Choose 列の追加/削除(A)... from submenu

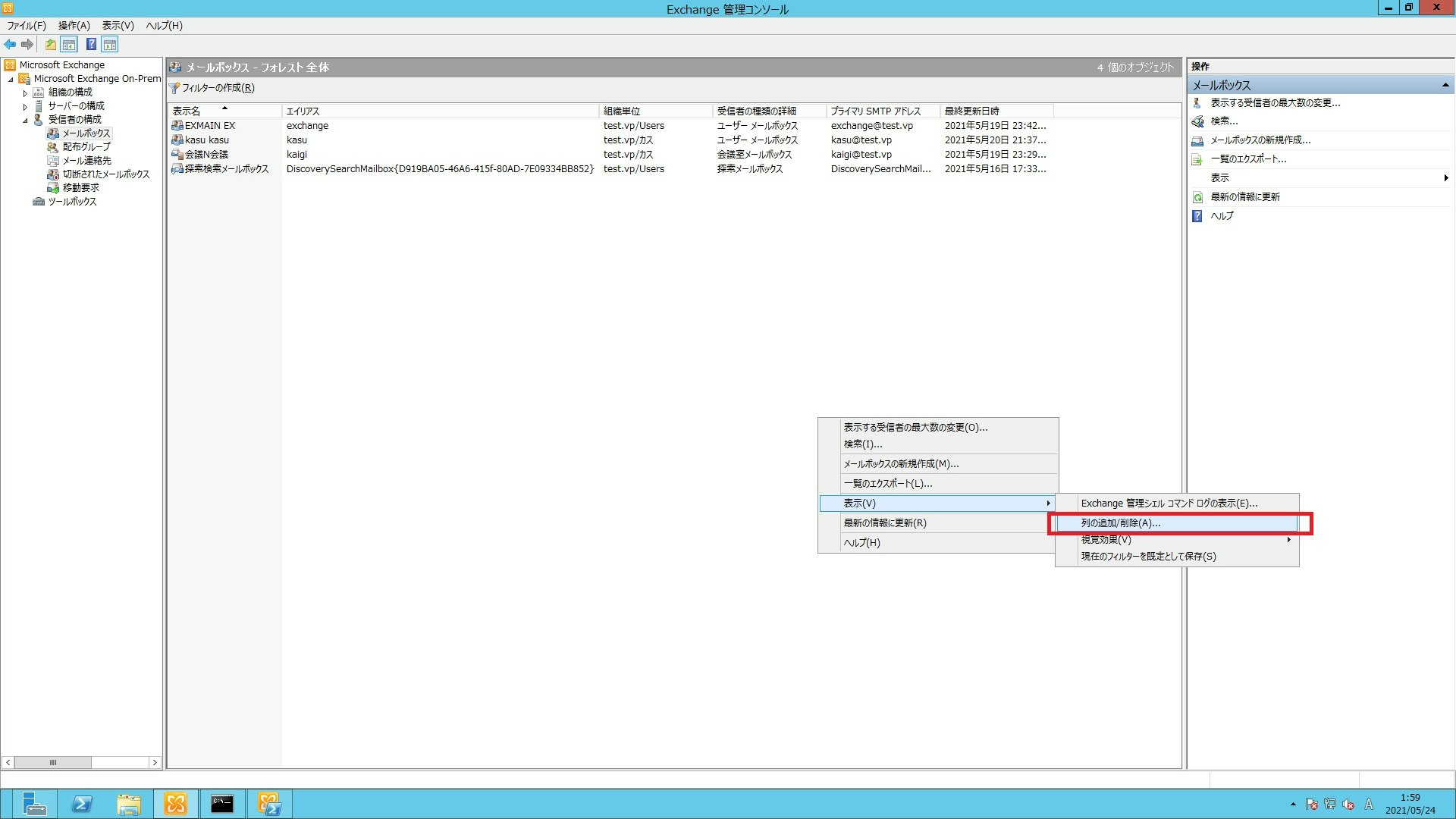click(x=1120, y=523)
